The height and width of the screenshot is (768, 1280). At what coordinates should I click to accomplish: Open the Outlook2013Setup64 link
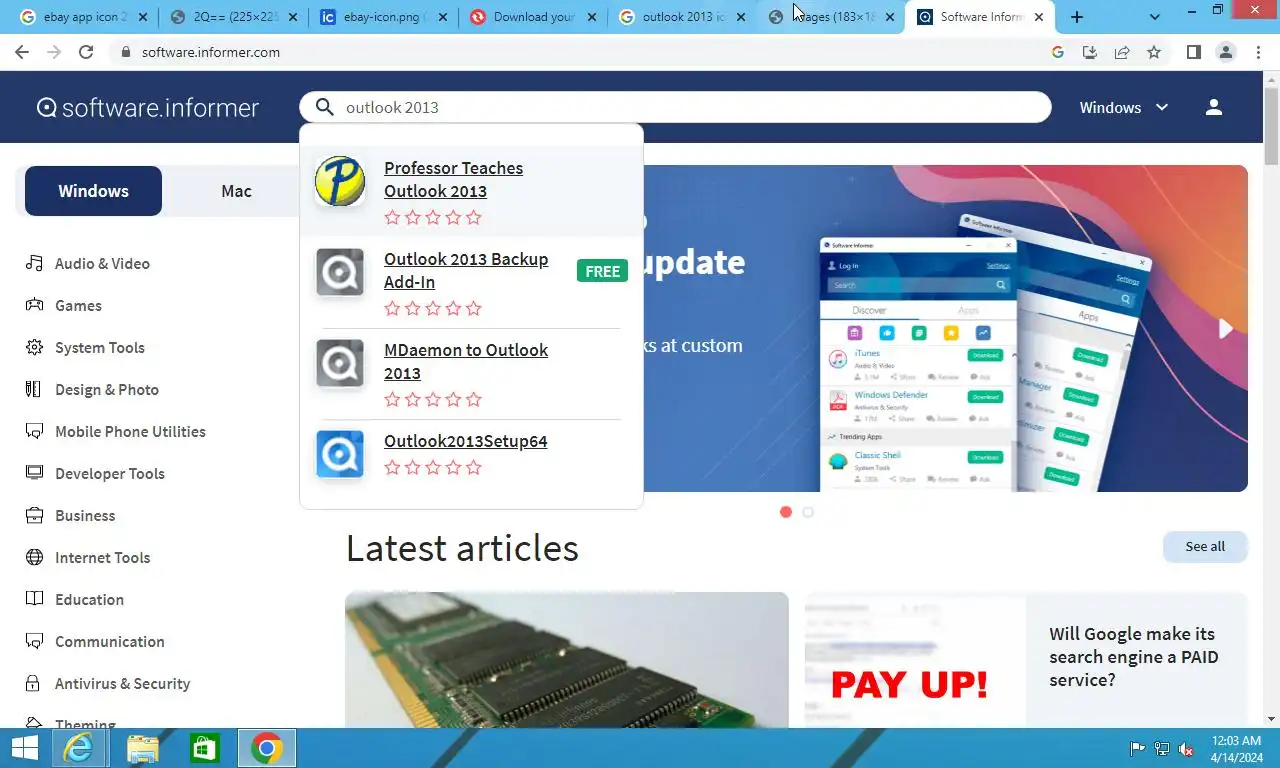(465, 441)
